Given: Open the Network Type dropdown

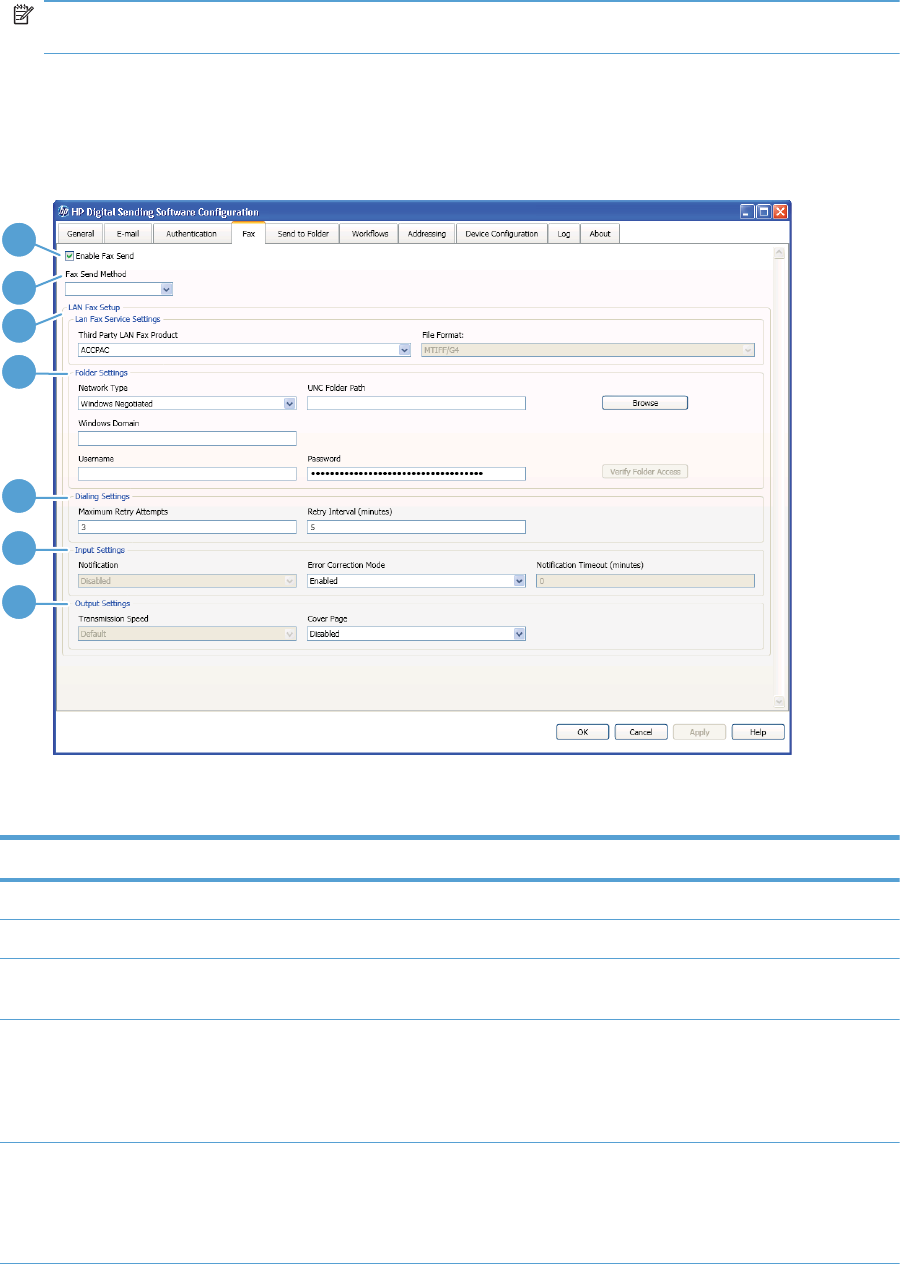Looking at the screenshot, I should click(x=187, y=404).
